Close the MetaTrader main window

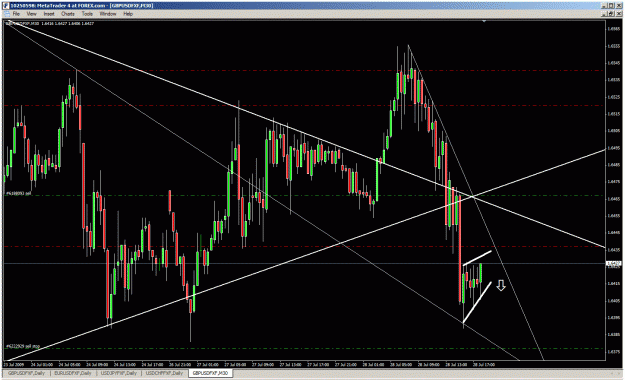(619, 6)
